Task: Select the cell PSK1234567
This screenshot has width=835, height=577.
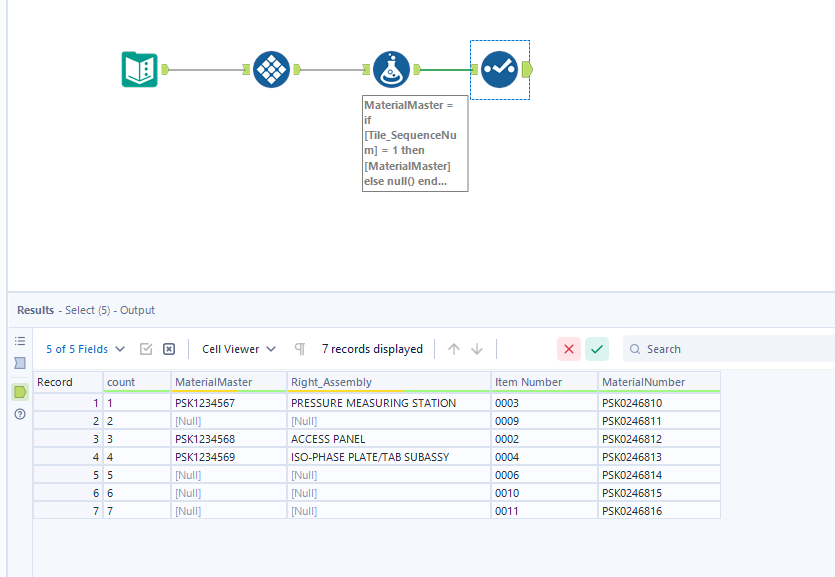Action: coord(229,403)
